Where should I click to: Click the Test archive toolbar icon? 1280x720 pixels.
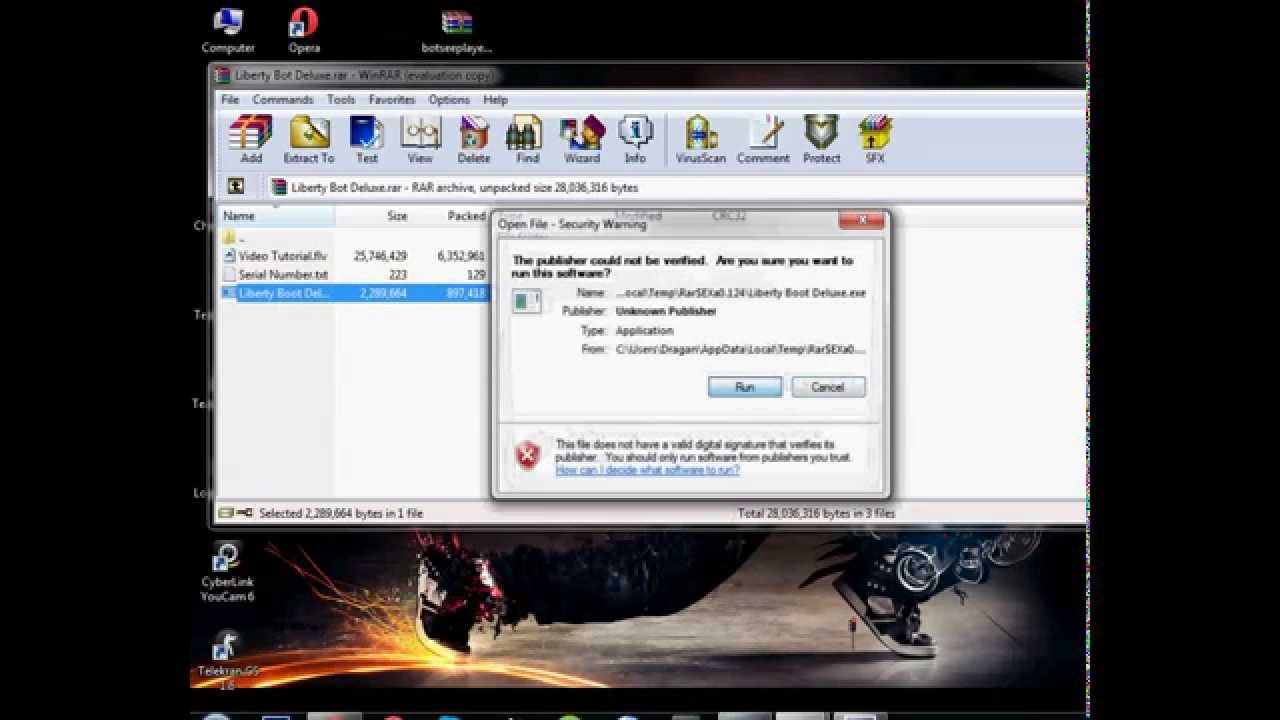[x=367, y=139]
